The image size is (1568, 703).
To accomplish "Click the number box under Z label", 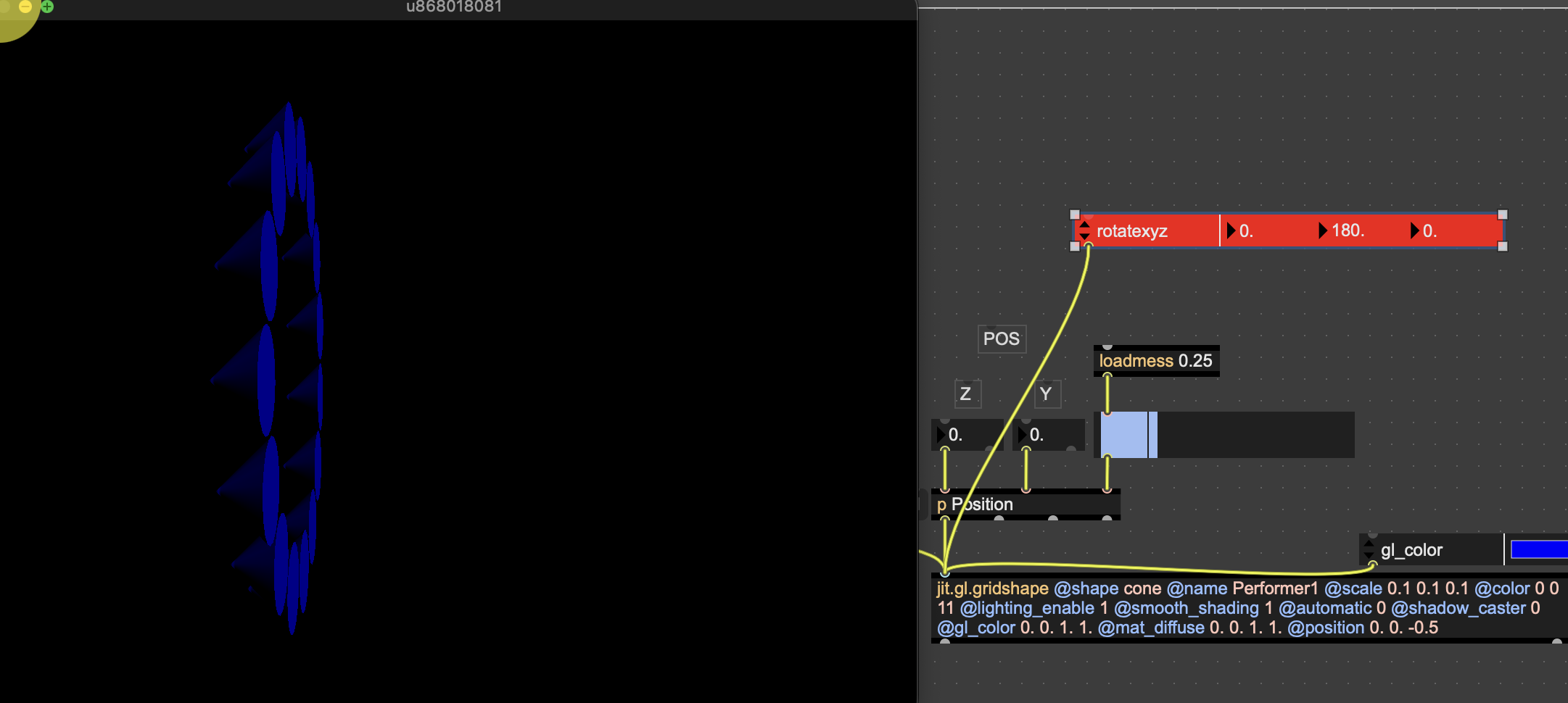I will 967,435.
